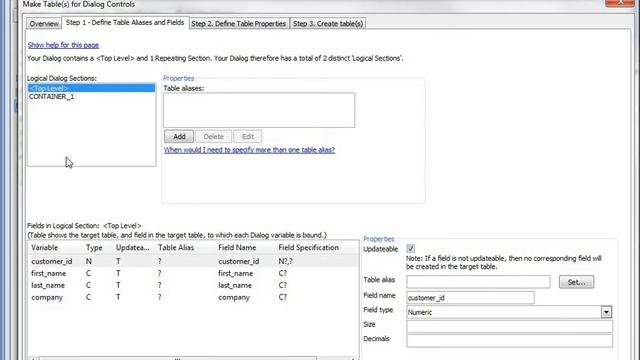Open the multiple table alias help link

pos(249,150)
